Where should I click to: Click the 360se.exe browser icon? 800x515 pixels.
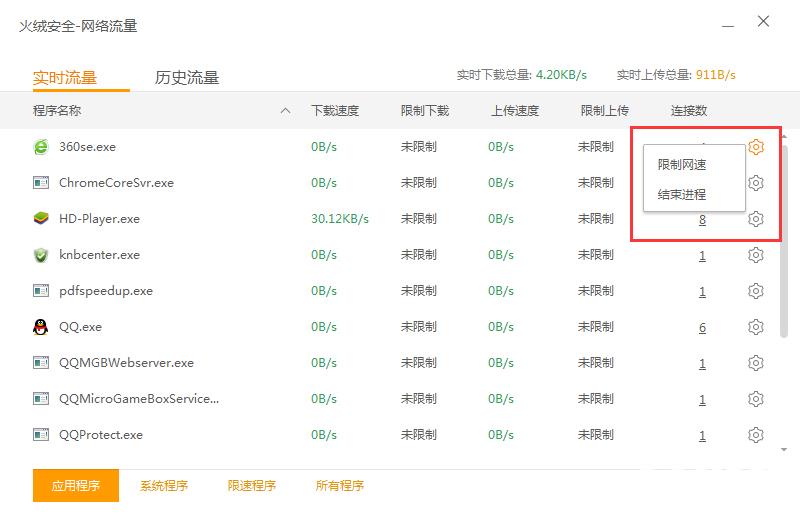[x=41, y=147]
